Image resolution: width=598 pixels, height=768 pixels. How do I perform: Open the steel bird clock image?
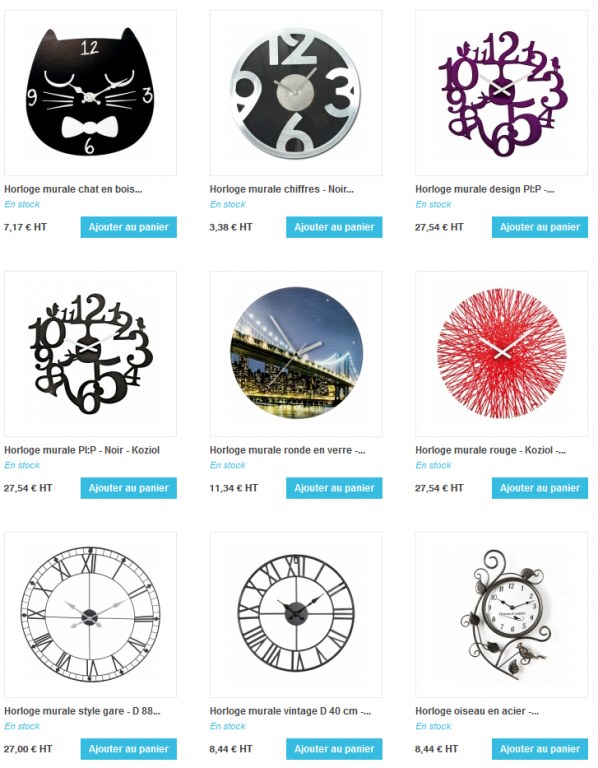502,615
